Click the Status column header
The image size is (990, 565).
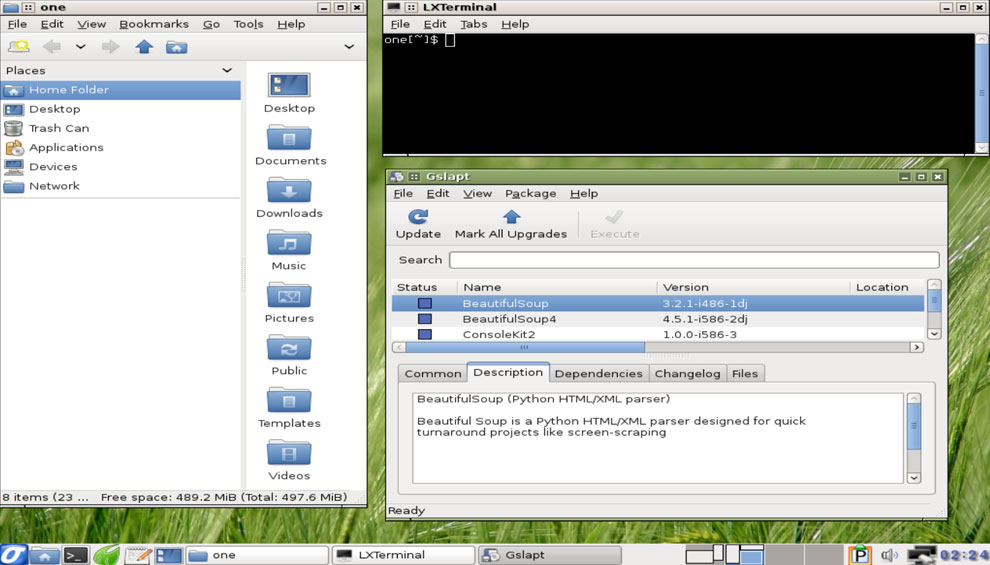pos(424,287)
